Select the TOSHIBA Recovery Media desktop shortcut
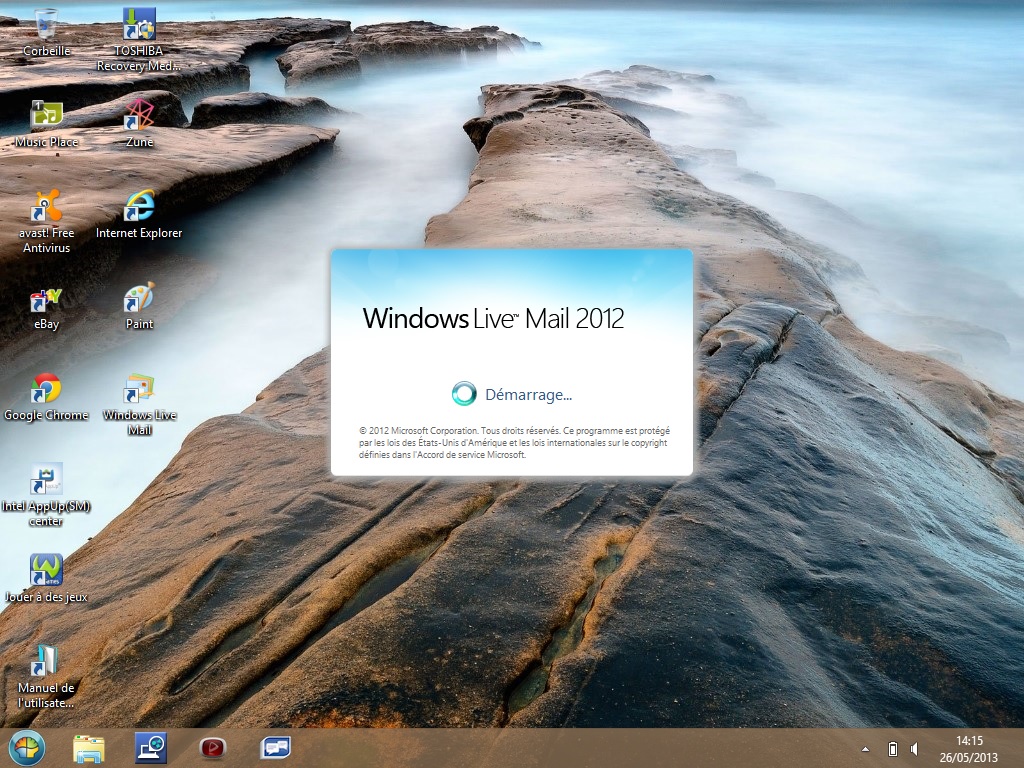This screenshot has height=768, width=1024. pyautogui.click(x=138, y=39)
